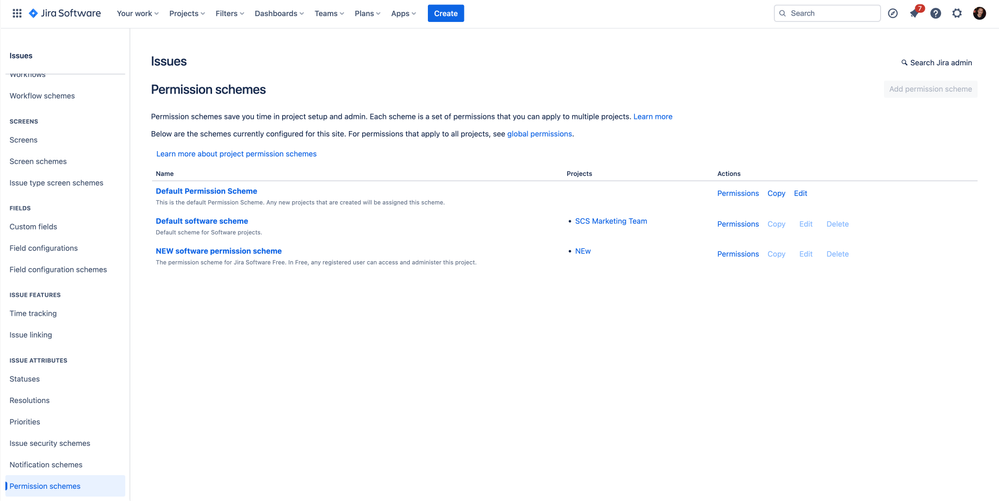Open the NEw project link
This screenshot has width=999, height=501.
coord(583,251)
